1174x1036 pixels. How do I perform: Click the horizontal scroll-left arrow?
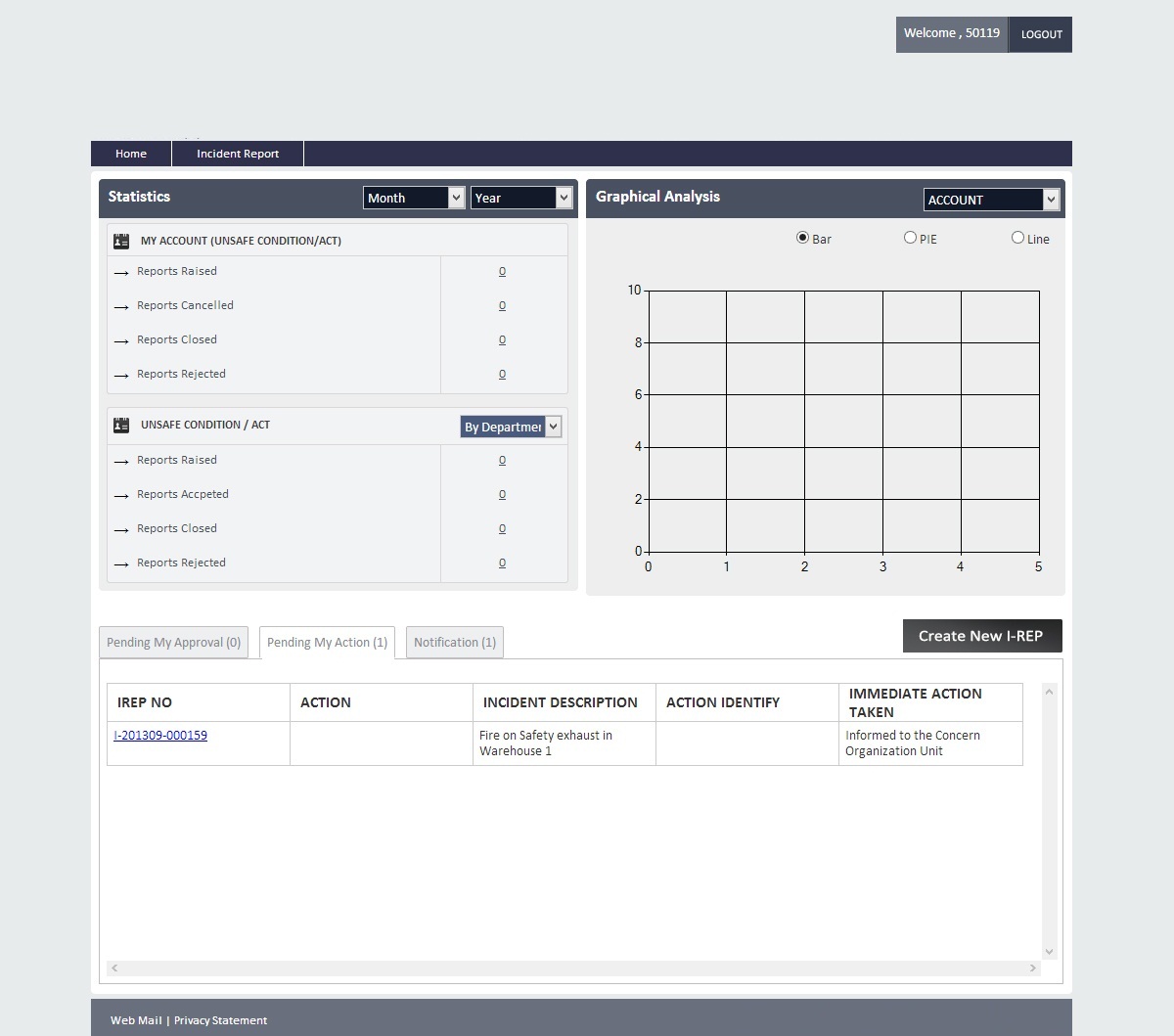(x=114, y=968)
